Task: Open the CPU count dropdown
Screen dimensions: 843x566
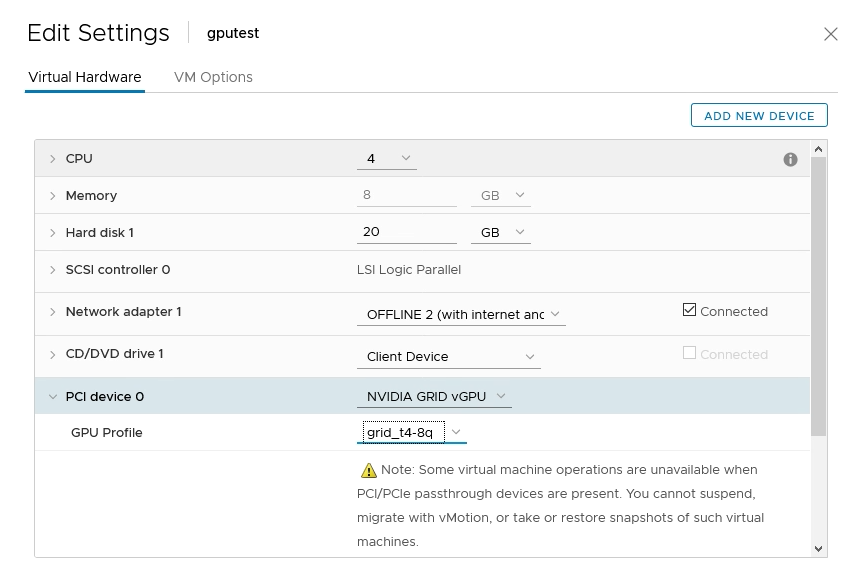Action: point(388,159)
